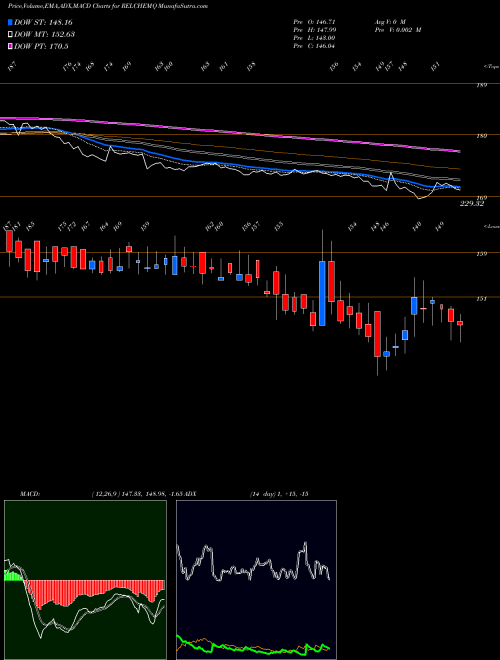
Task: Click the MACD parameters '(12,26,9)' text
Action: [x=105, y=494]
